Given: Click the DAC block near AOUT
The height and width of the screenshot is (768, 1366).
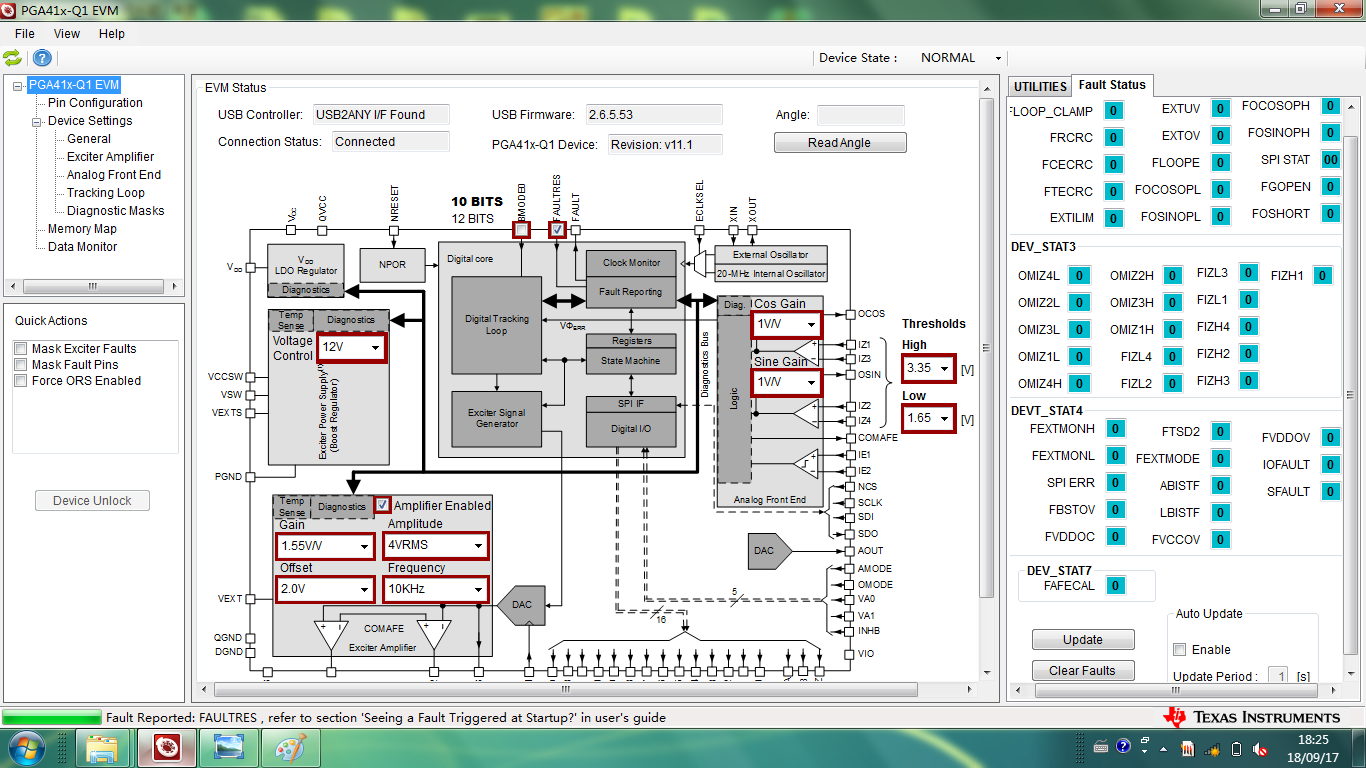Looking at the screenshot, I should coord(769,550).
